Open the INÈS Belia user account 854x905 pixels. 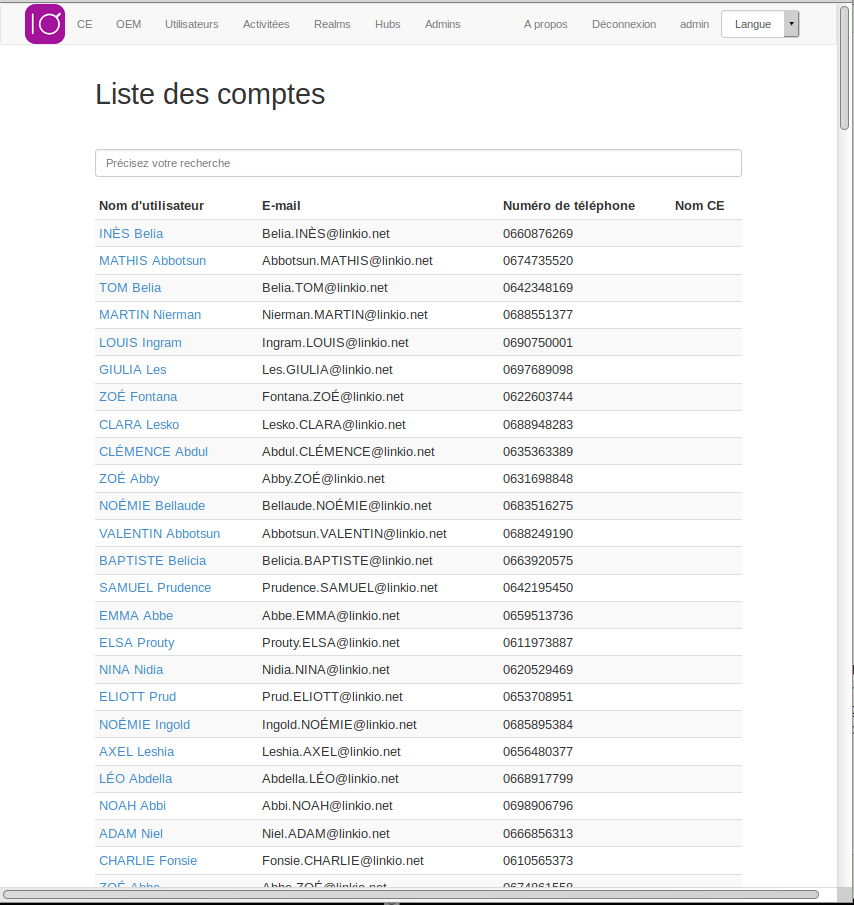(x=131, y=233)
